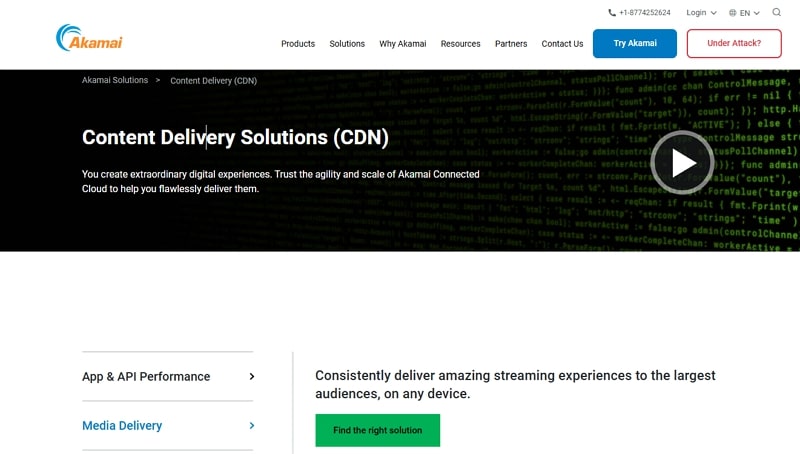The width and height of the screenshot is (800, 454).
Task: Go to Contact Us
Action: (x=562, y=44)
